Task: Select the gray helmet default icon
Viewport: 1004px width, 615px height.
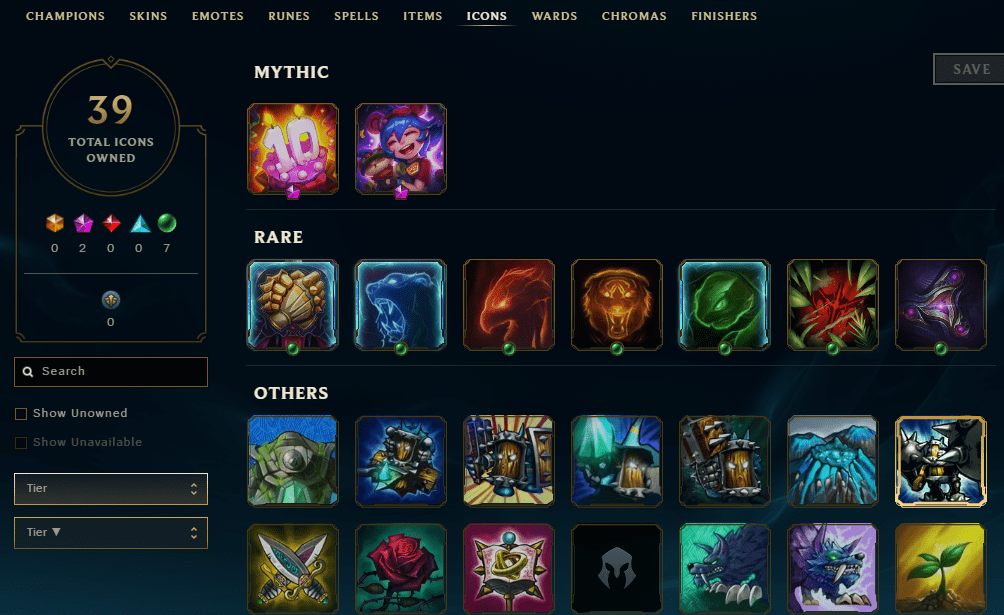Action: (x=617, y=569)
